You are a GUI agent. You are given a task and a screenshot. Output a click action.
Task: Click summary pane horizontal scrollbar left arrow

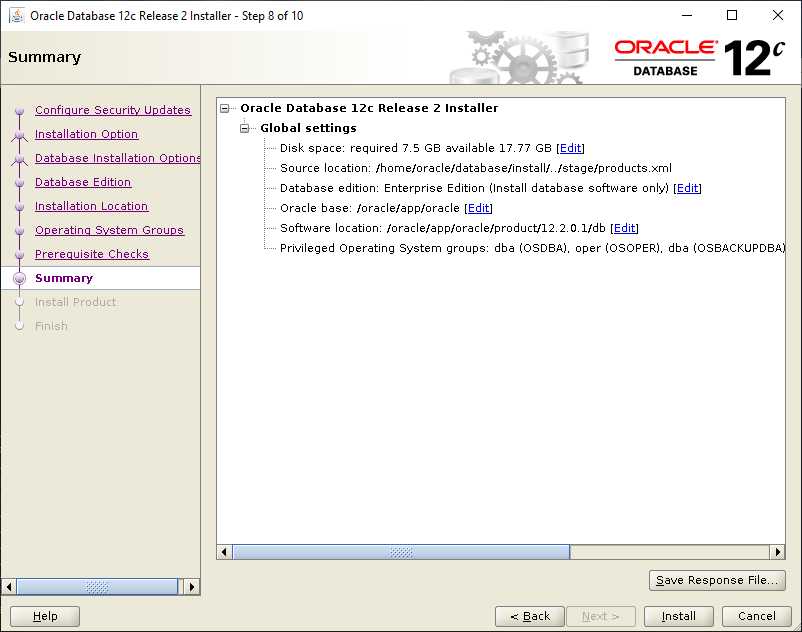pos(224,552)
